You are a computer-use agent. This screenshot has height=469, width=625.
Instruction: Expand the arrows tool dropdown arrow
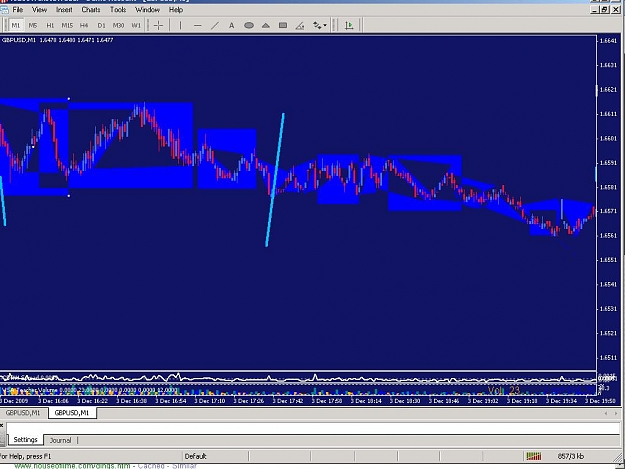pos(325,26)
